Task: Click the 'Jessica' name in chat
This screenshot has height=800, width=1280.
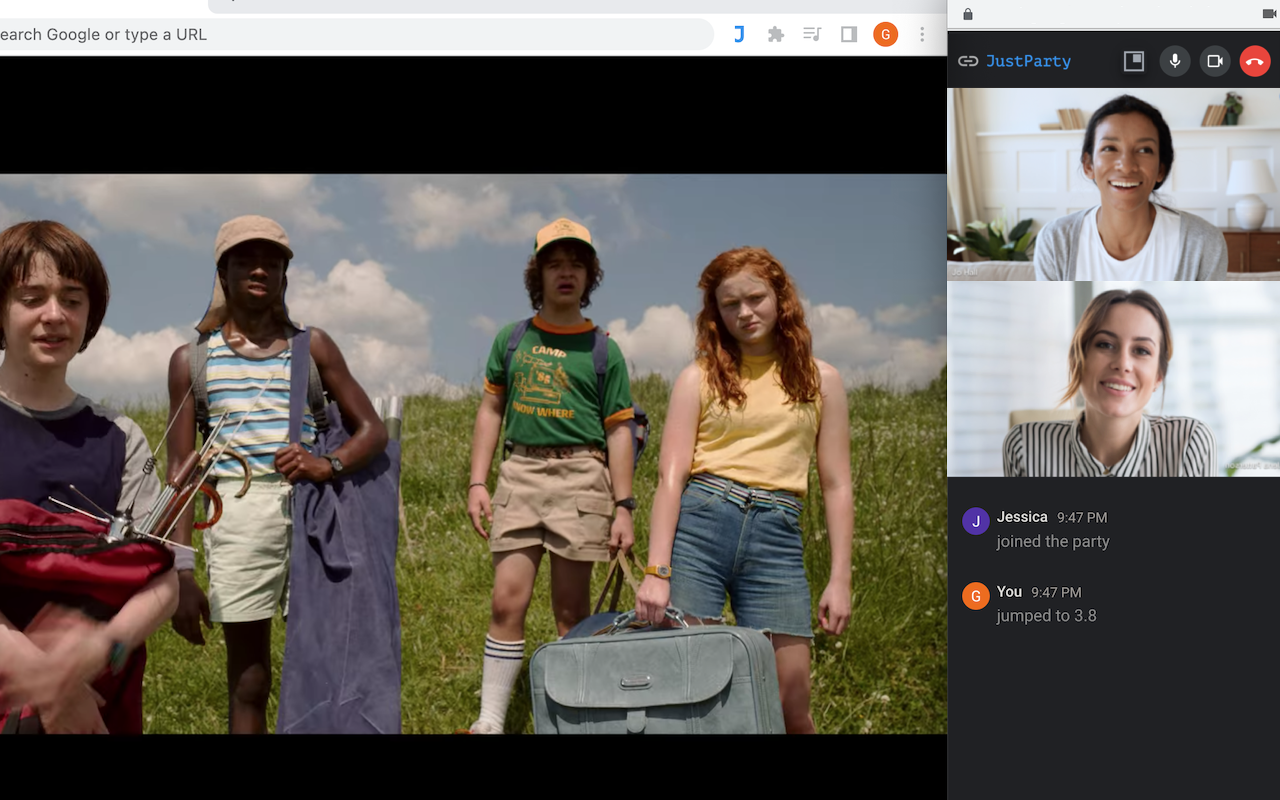Action: [1022, 517]
